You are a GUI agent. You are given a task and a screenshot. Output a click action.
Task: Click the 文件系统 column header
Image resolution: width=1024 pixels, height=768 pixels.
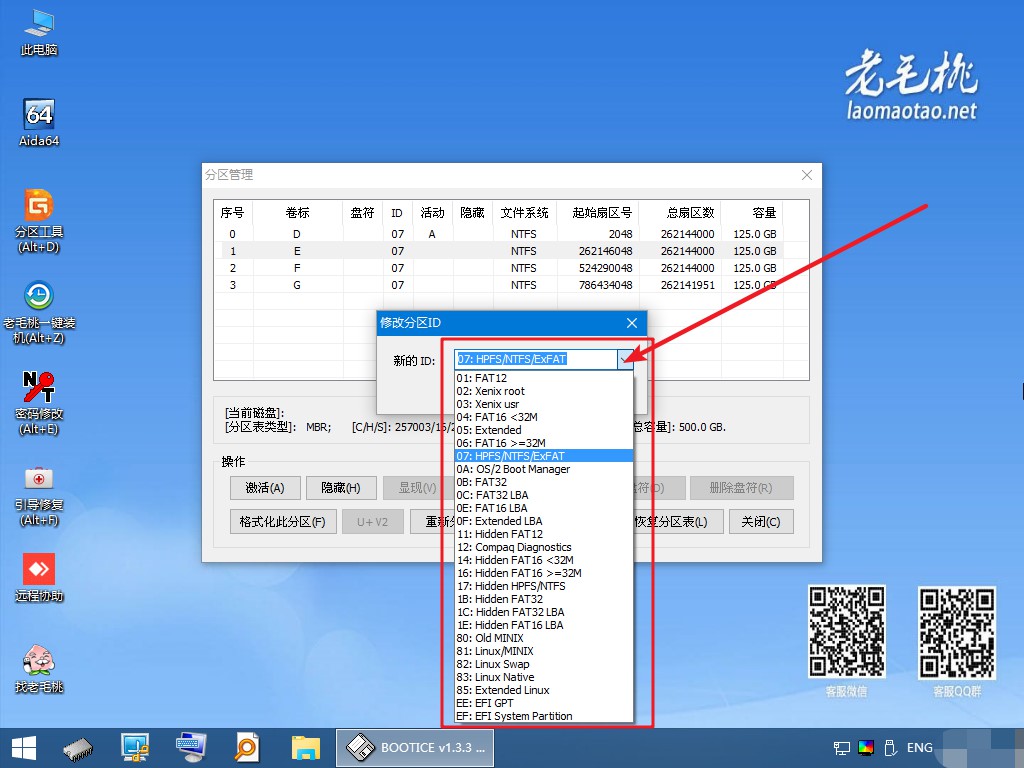click(x=524, y=213)
